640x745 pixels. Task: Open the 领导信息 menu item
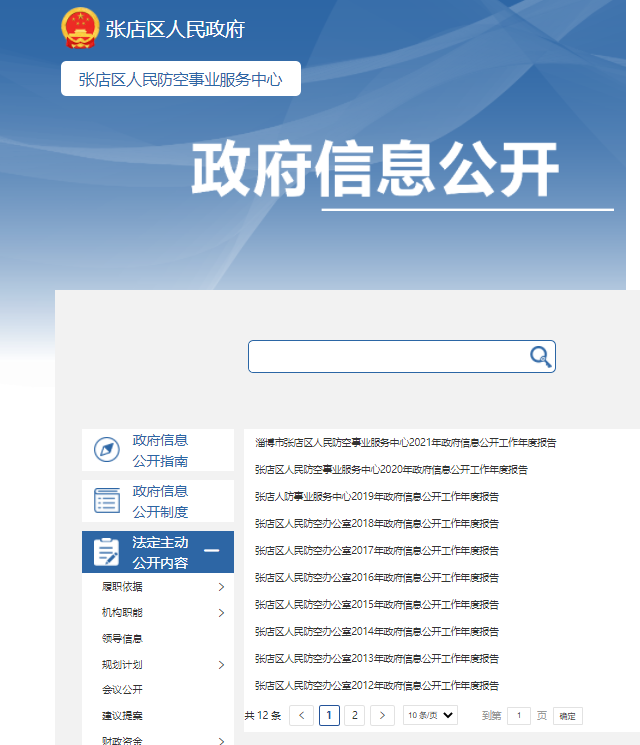pos(122,639)
